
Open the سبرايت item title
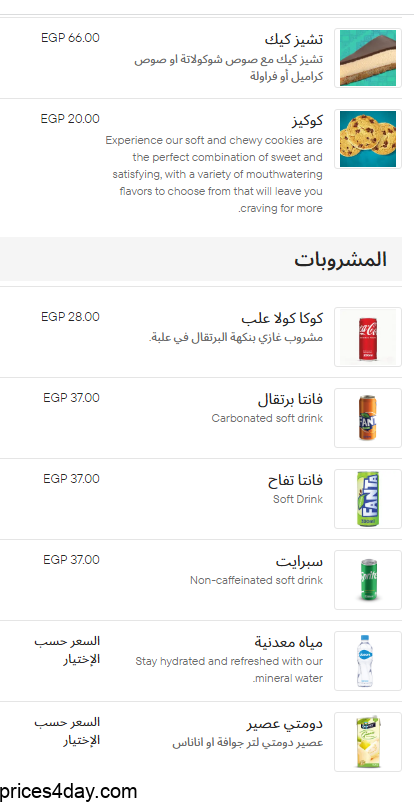point(299,561)
